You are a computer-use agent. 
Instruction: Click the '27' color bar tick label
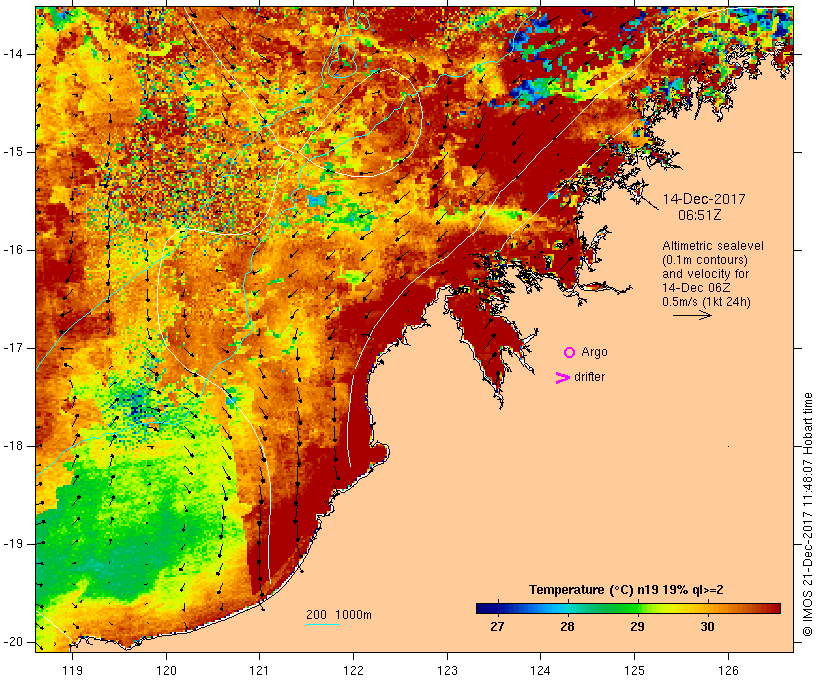(497, 626)
